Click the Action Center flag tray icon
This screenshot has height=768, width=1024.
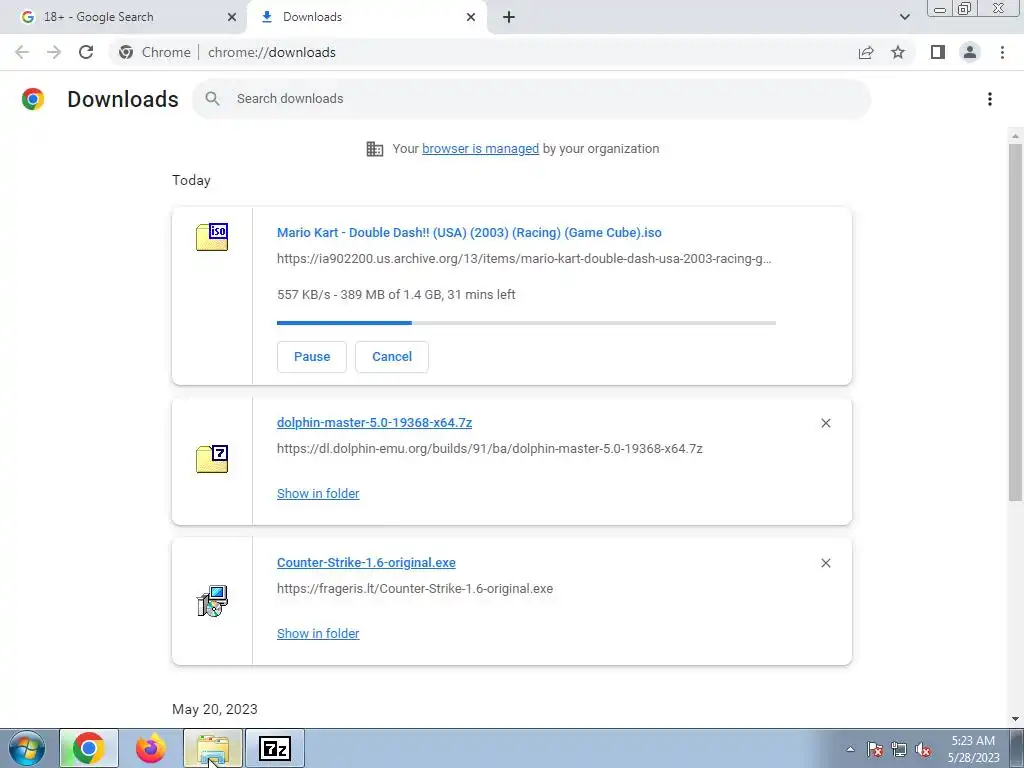tap(875, 749)
